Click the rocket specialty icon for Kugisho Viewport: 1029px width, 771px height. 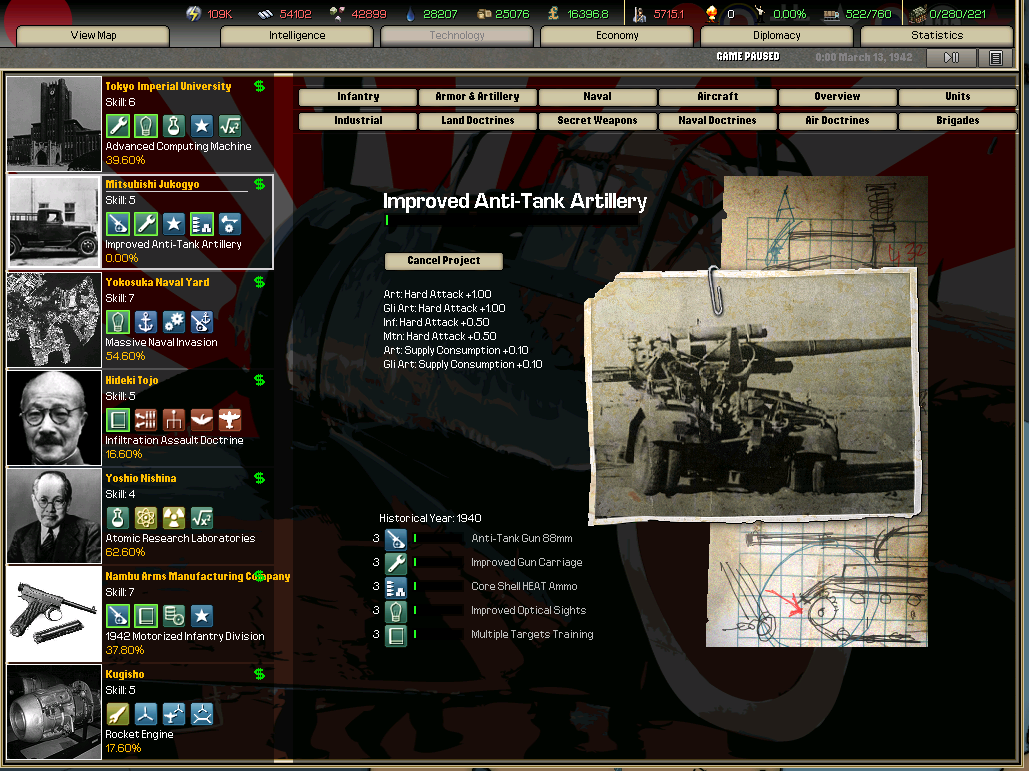(x=118, y=714)
